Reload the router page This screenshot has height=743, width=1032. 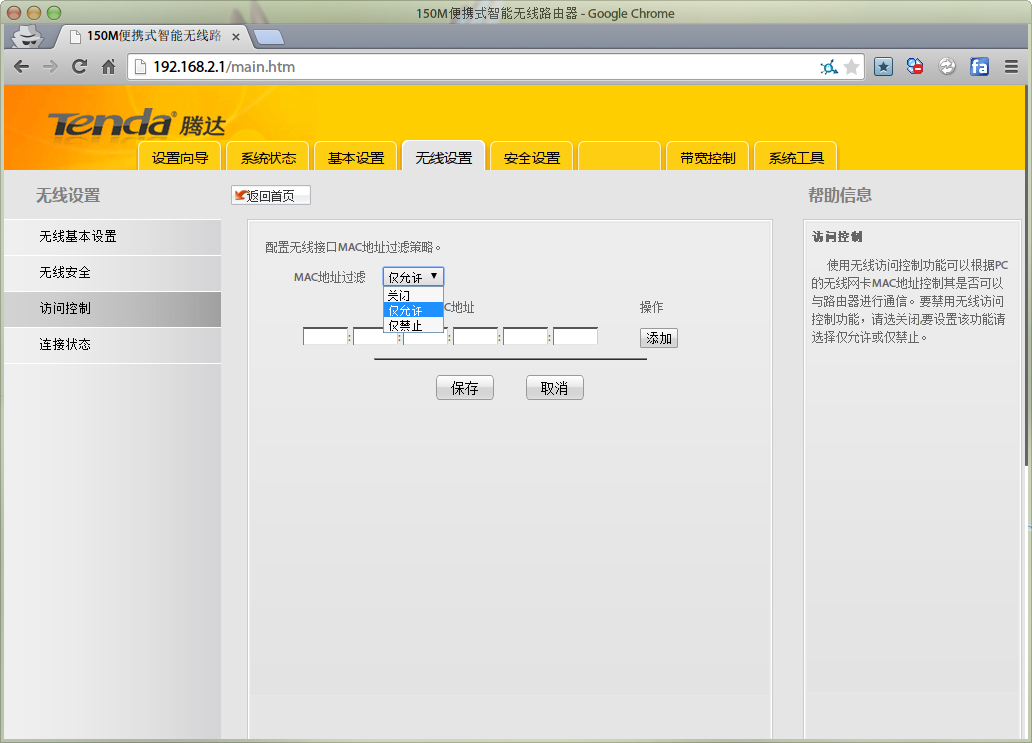tap(80, 66)
